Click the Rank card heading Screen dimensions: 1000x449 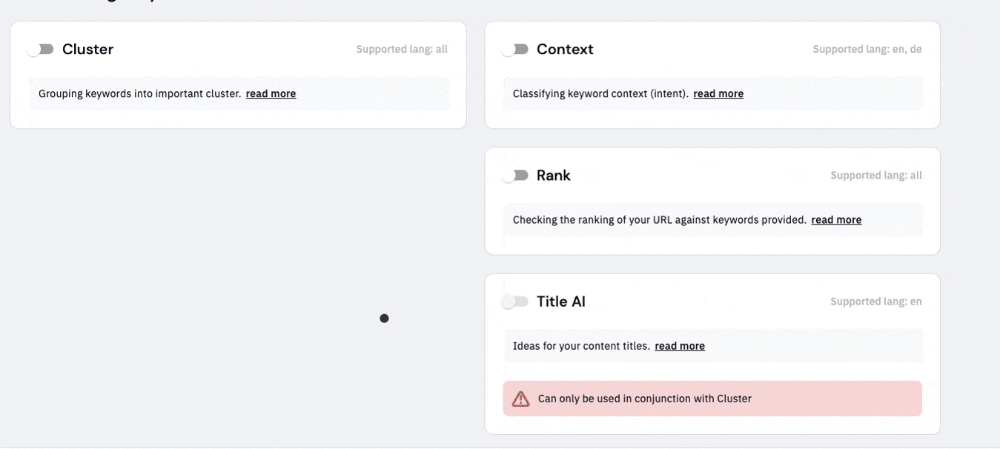[554, 175]
